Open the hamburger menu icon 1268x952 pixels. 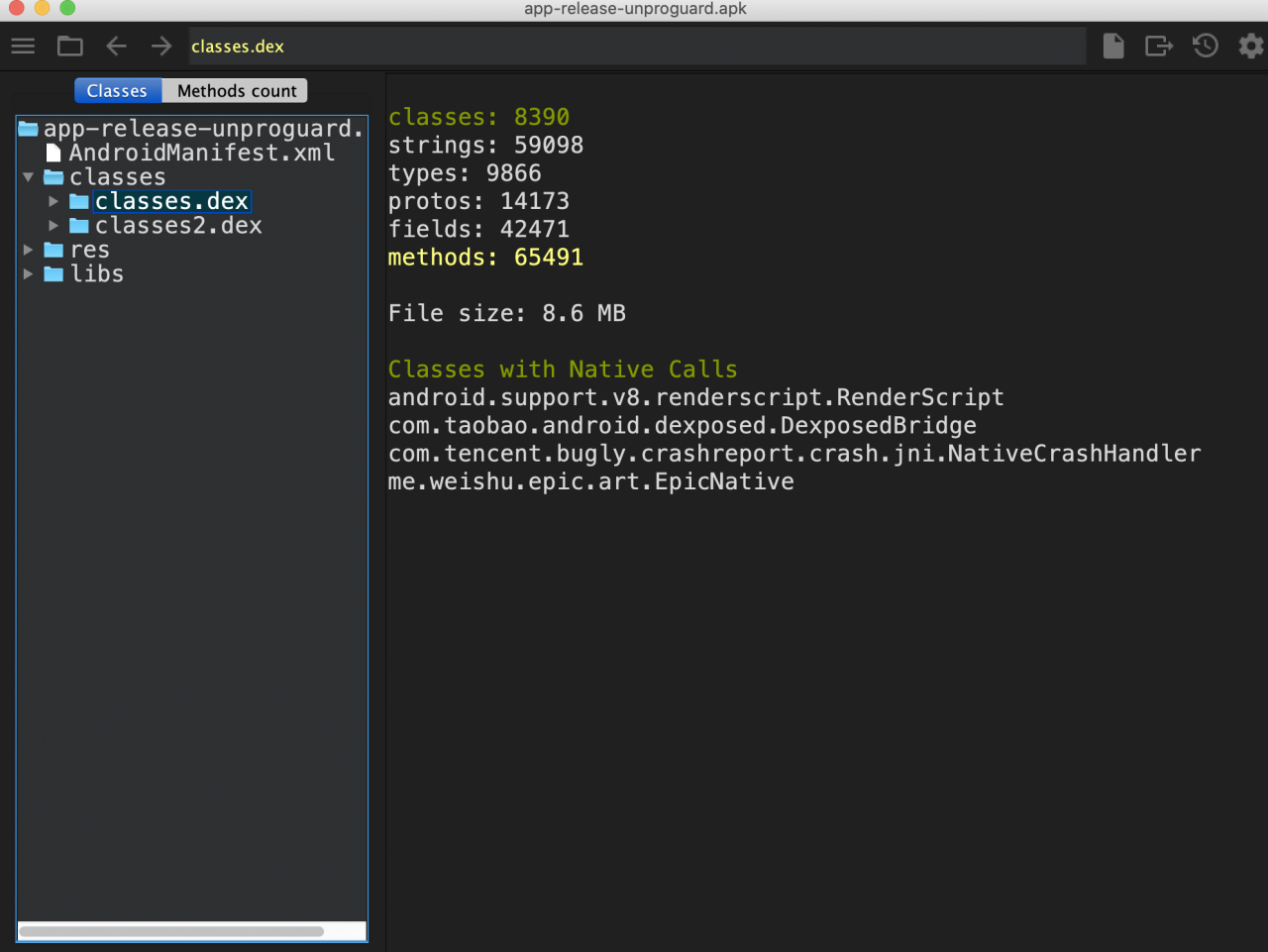(23, 47)
